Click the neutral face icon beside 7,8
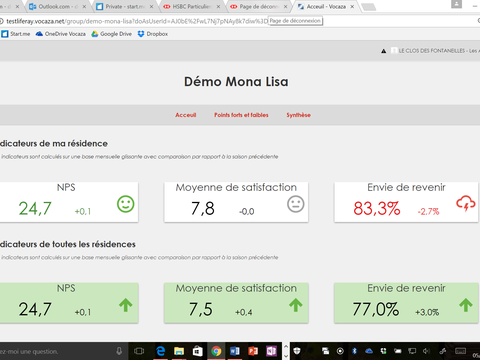 coord(296,204)
